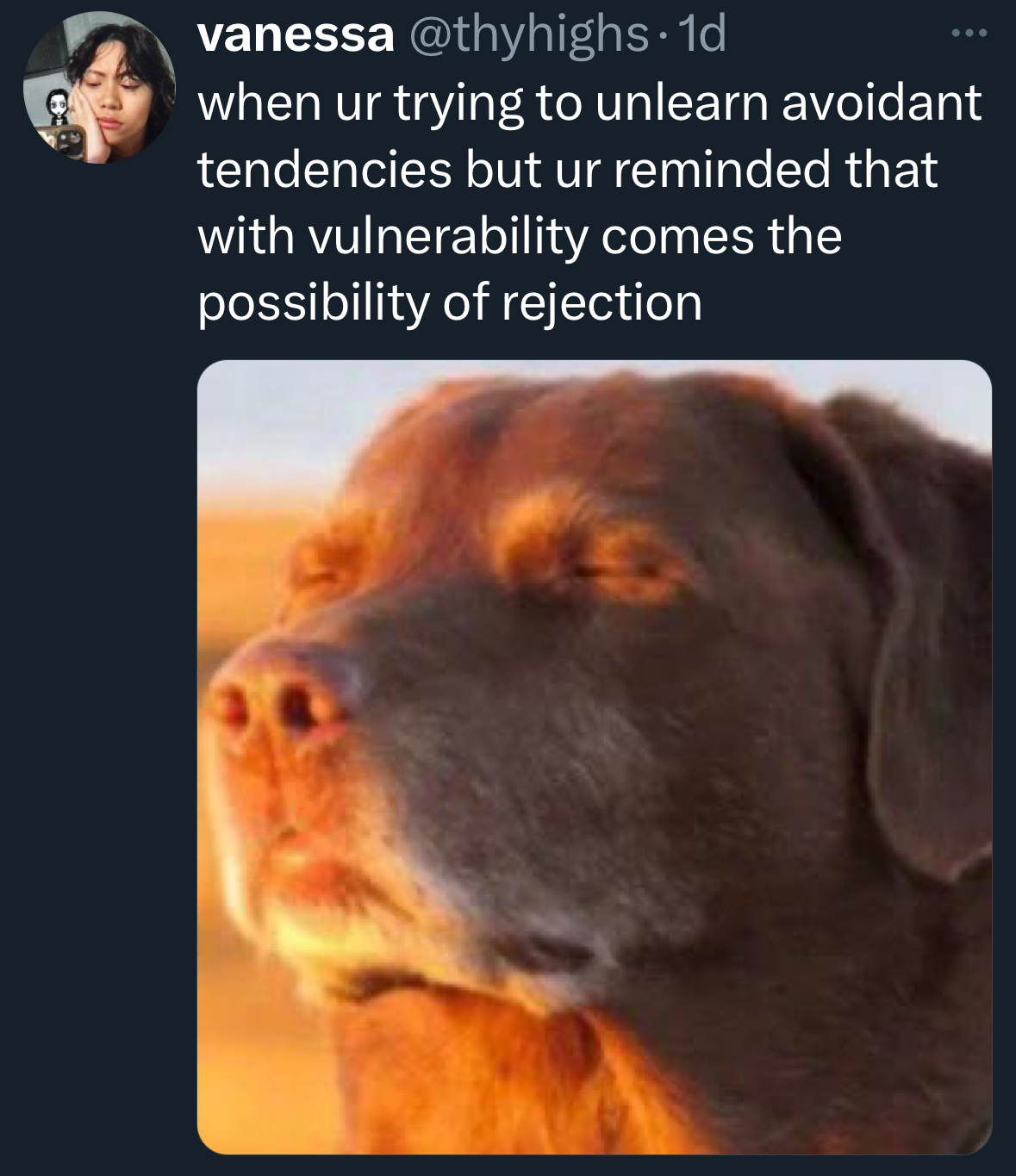Select the word "tendencies" in the tweet

pyautogui.click(x=325, y=169)
